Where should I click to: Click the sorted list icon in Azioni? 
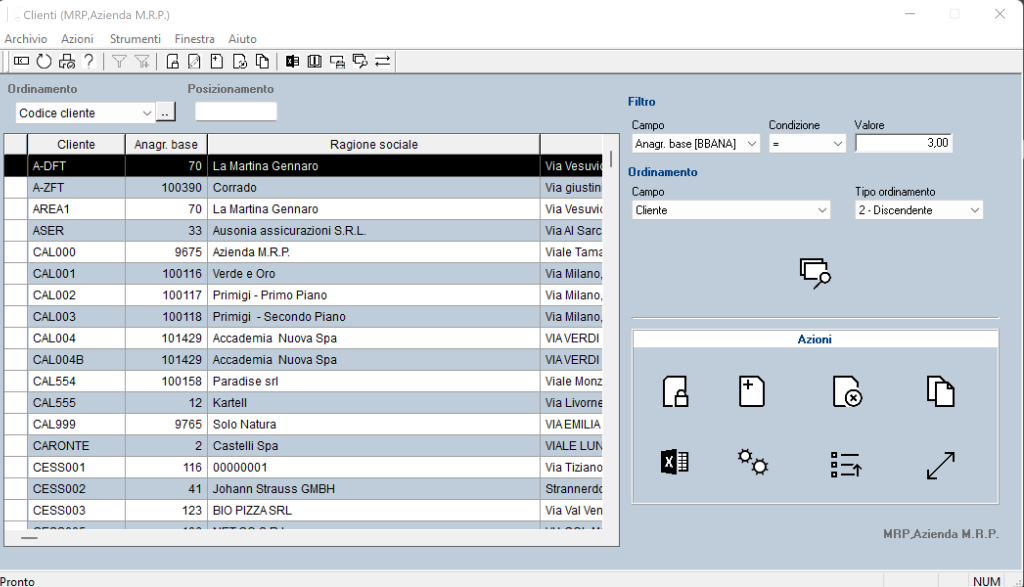[846, 464]
